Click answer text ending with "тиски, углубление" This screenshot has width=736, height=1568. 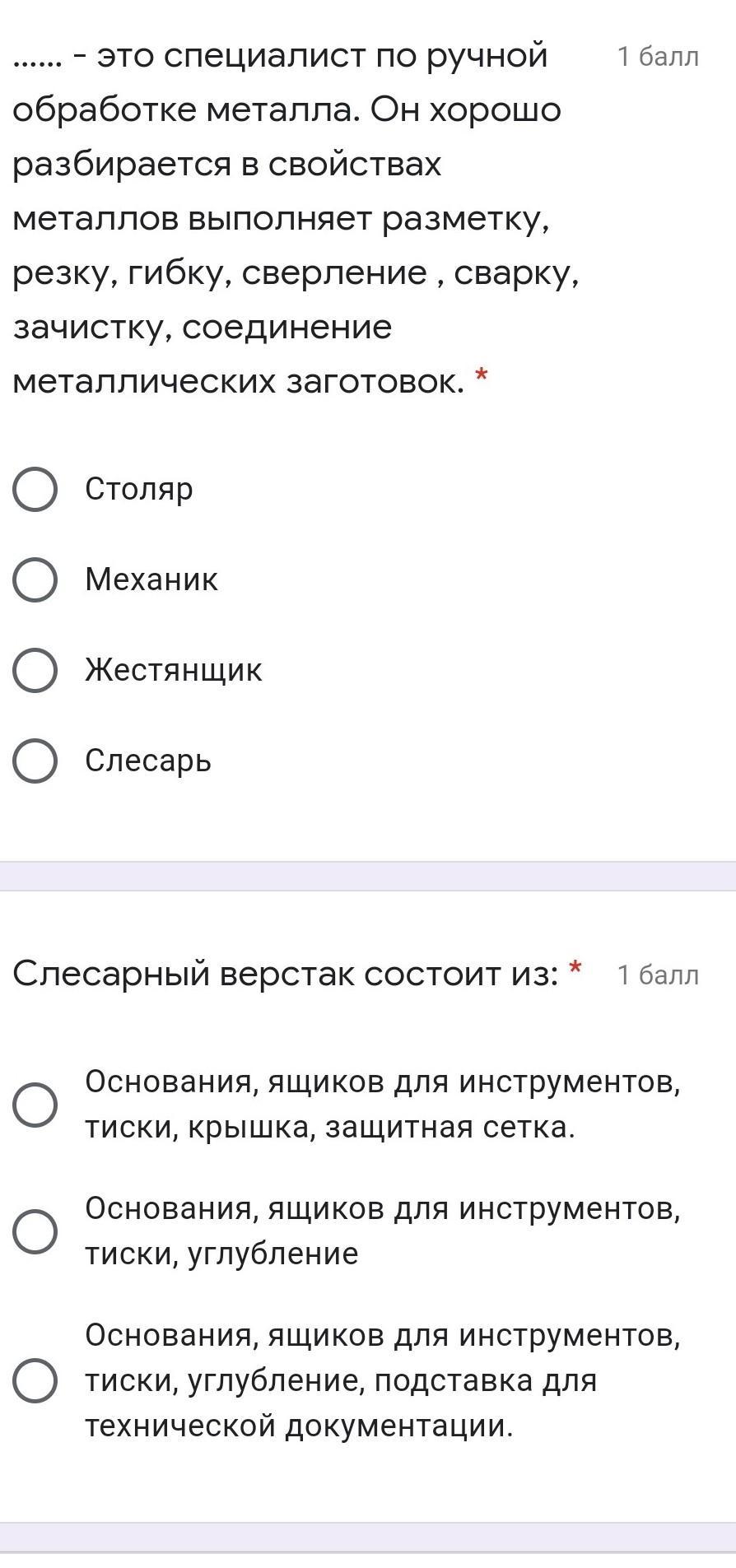(383, 1231)
